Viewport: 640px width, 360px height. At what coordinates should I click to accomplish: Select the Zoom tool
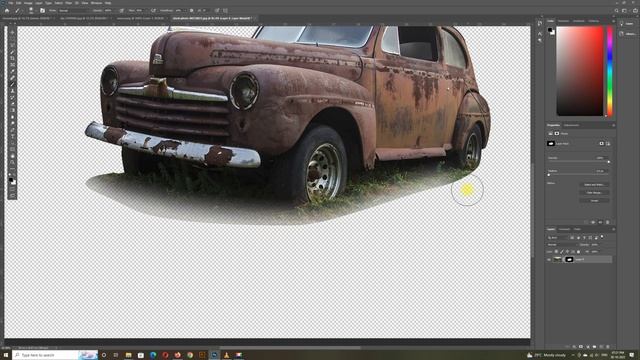coord(12,163)
